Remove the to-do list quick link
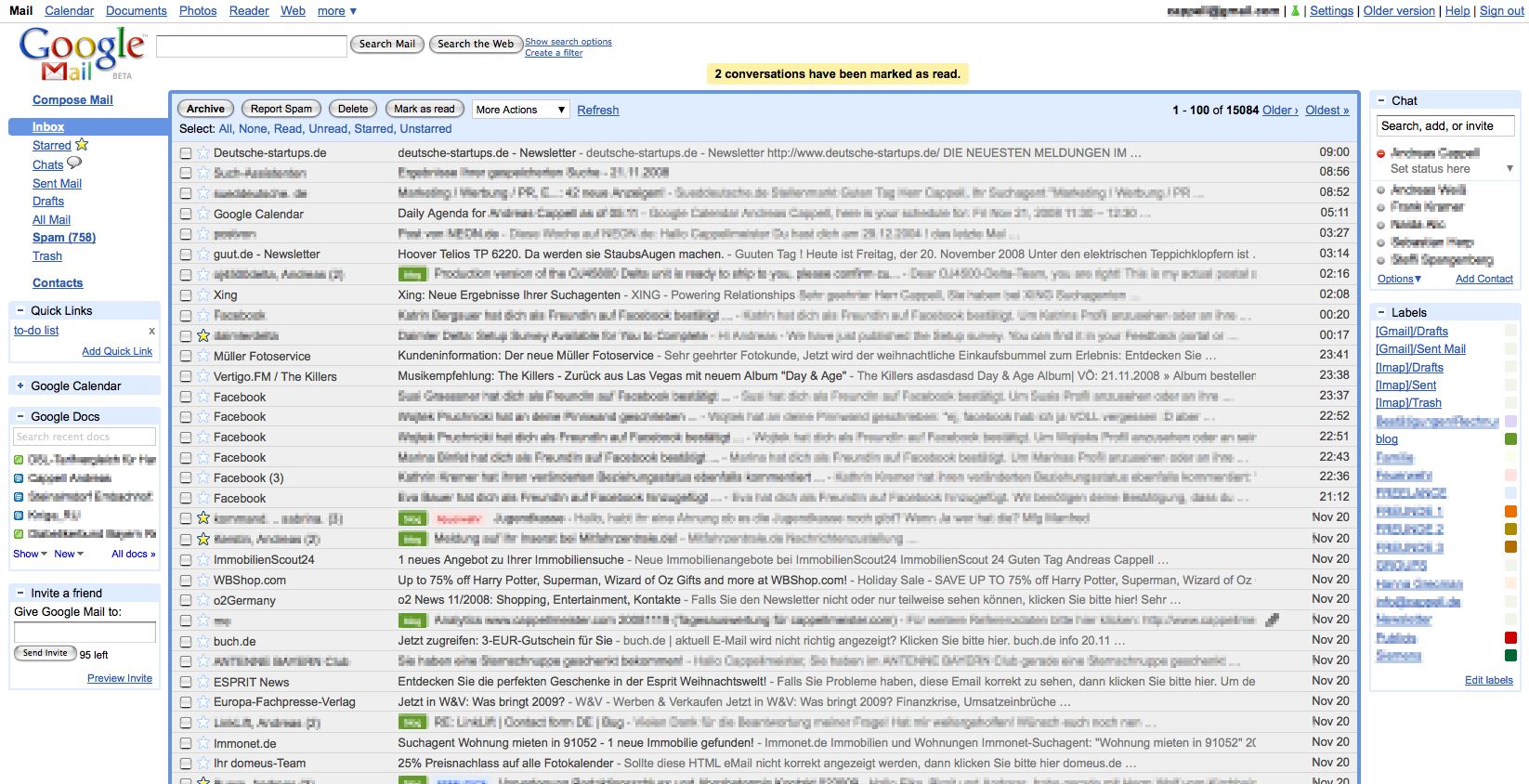Viewport: 1529px width, 784px height. (x=152, y=331)
